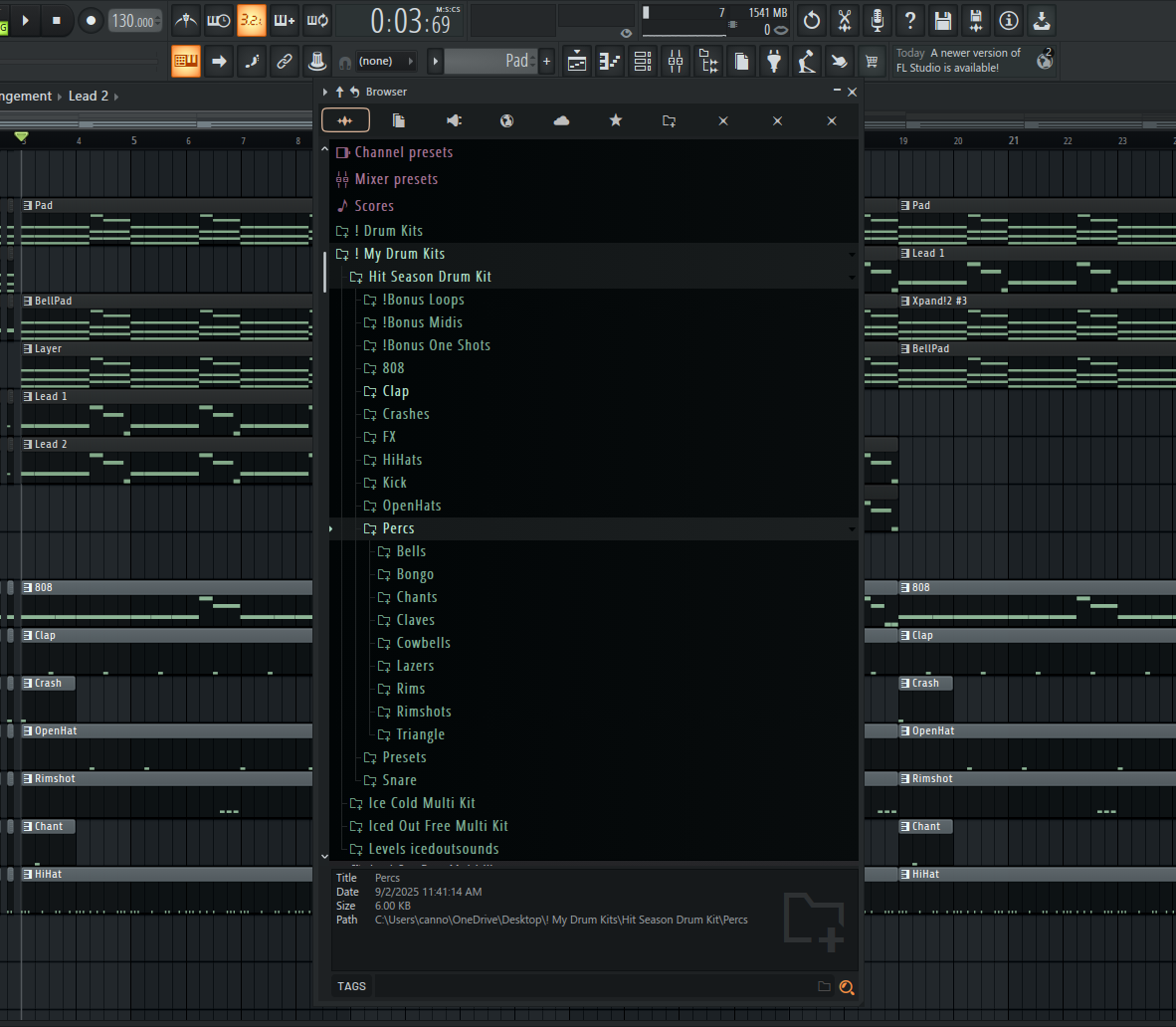The width and height of the screenshot is (1176, 1027).
Task: Click the TAGS search magnifier icon
Action: 847,987
